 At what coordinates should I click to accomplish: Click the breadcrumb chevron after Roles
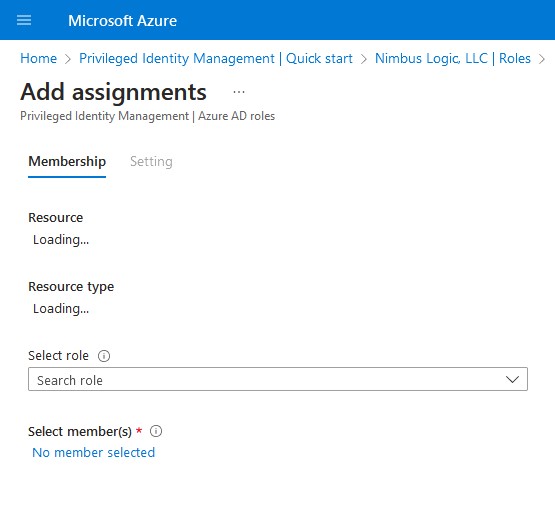click(542, 59)
